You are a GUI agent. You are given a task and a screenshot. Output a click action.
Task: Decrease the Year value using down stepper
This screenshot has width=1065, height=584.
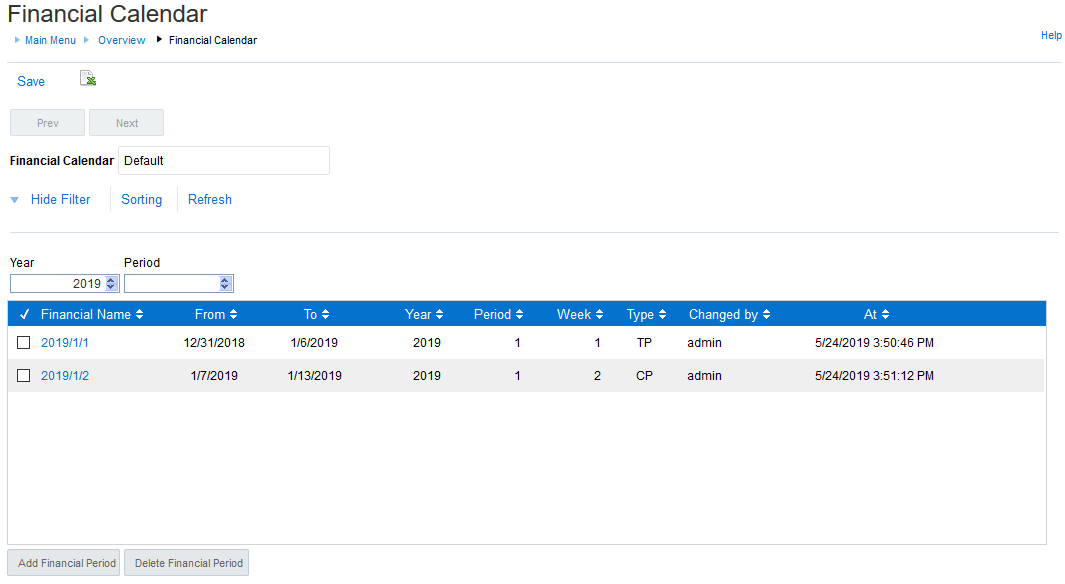coord(111,288)
